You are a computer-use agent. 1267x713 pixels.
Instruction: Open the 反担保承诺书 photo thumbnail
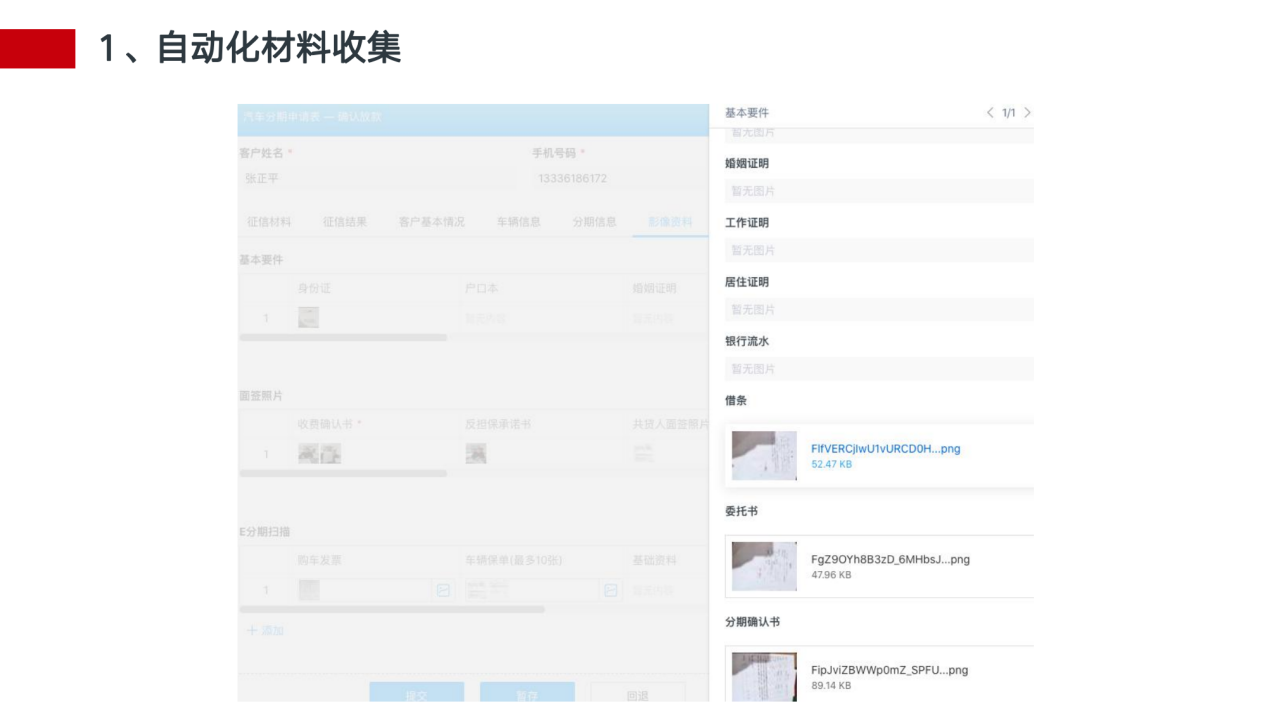[x=476, y=454]
